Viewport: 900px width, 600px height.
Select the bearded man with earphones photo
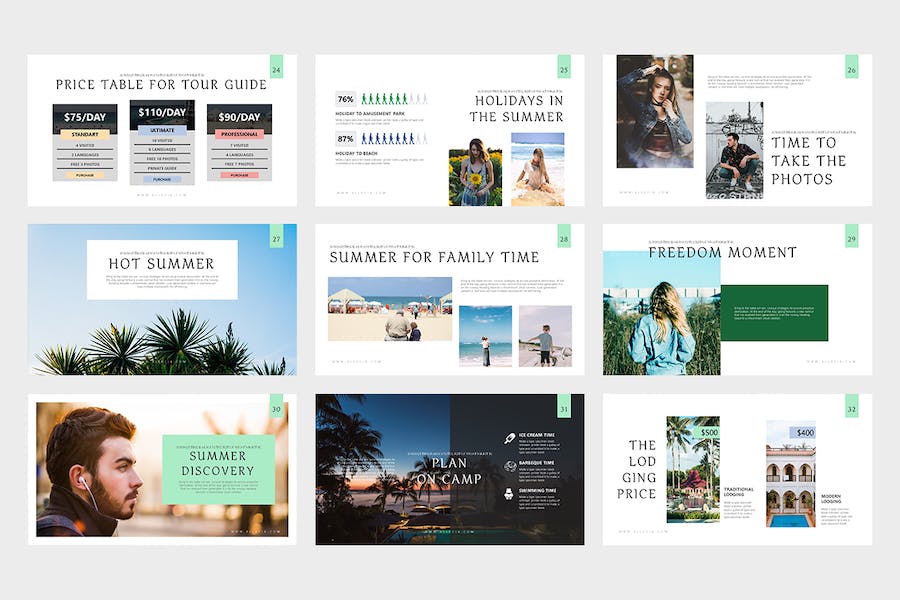[x=162, y=469]
